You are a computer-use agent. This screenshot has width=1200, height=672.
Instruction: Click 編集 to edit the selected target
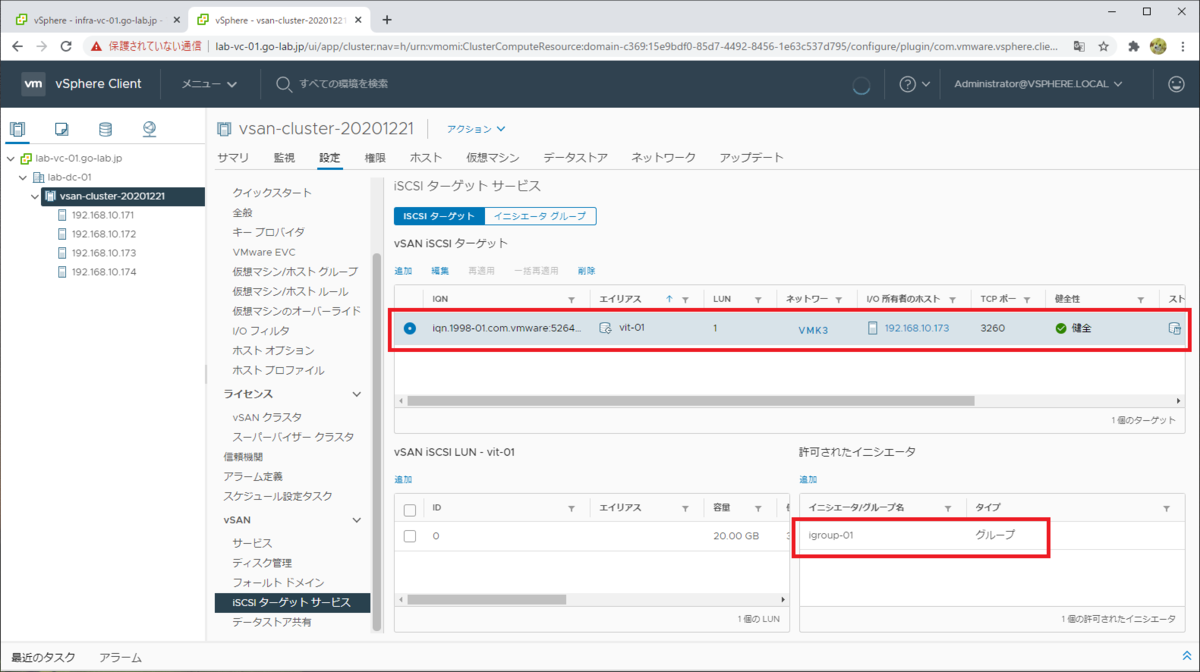(440, 271)
